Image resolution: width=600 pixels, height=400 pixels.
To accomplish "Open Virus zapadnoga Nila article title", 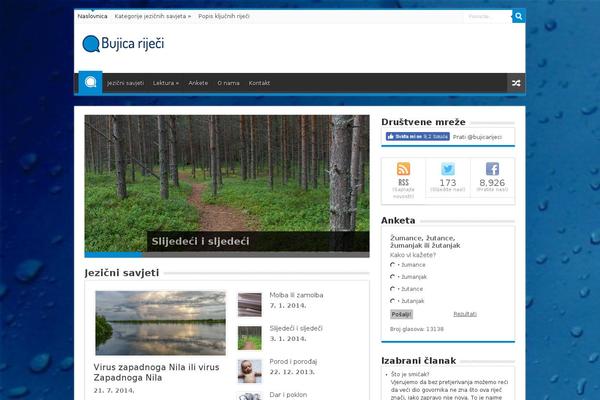I will point(157,372).
